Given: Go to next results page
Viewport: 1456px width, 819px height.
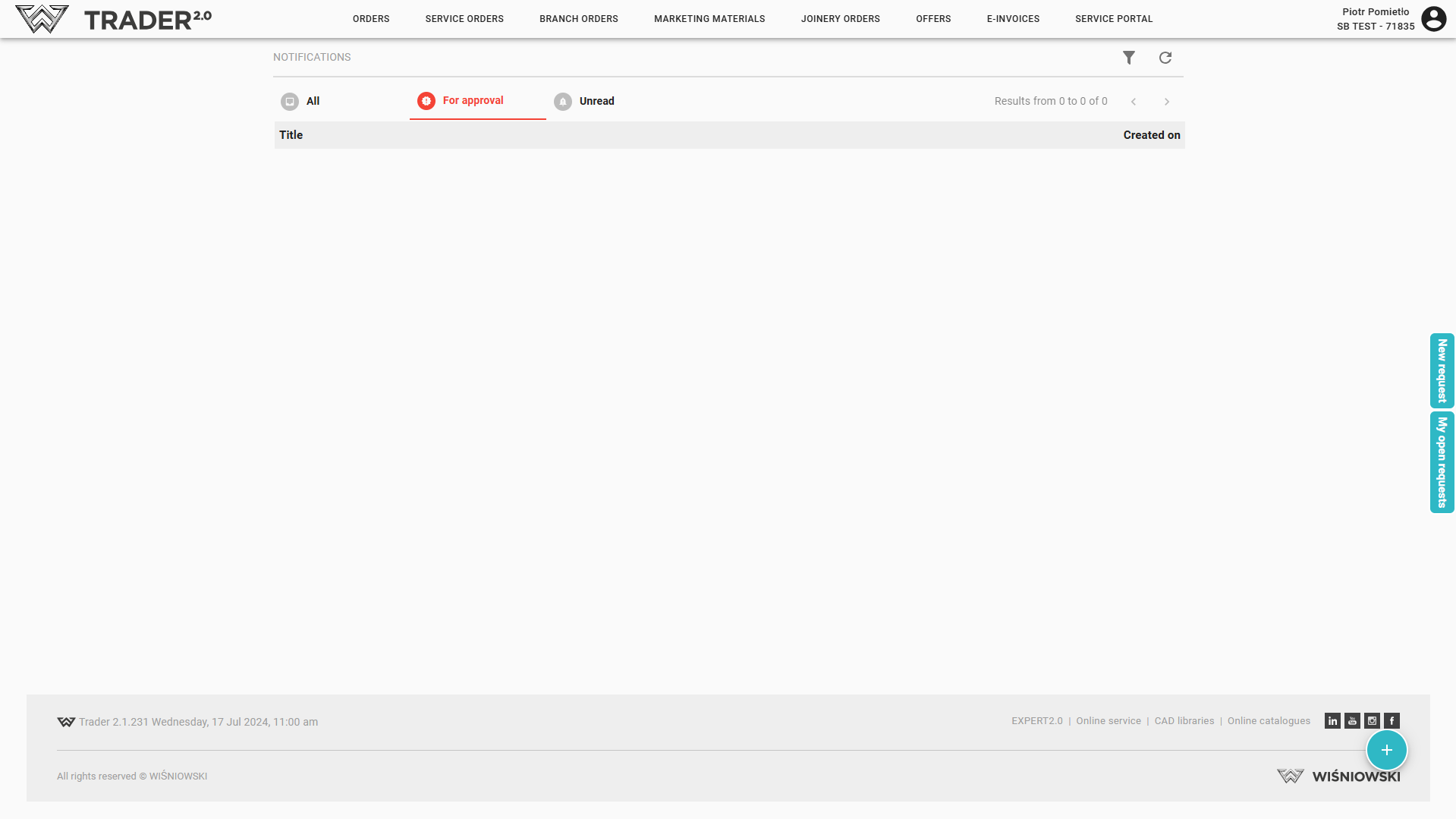Looking at the screenshot, I should [1167, 102].
